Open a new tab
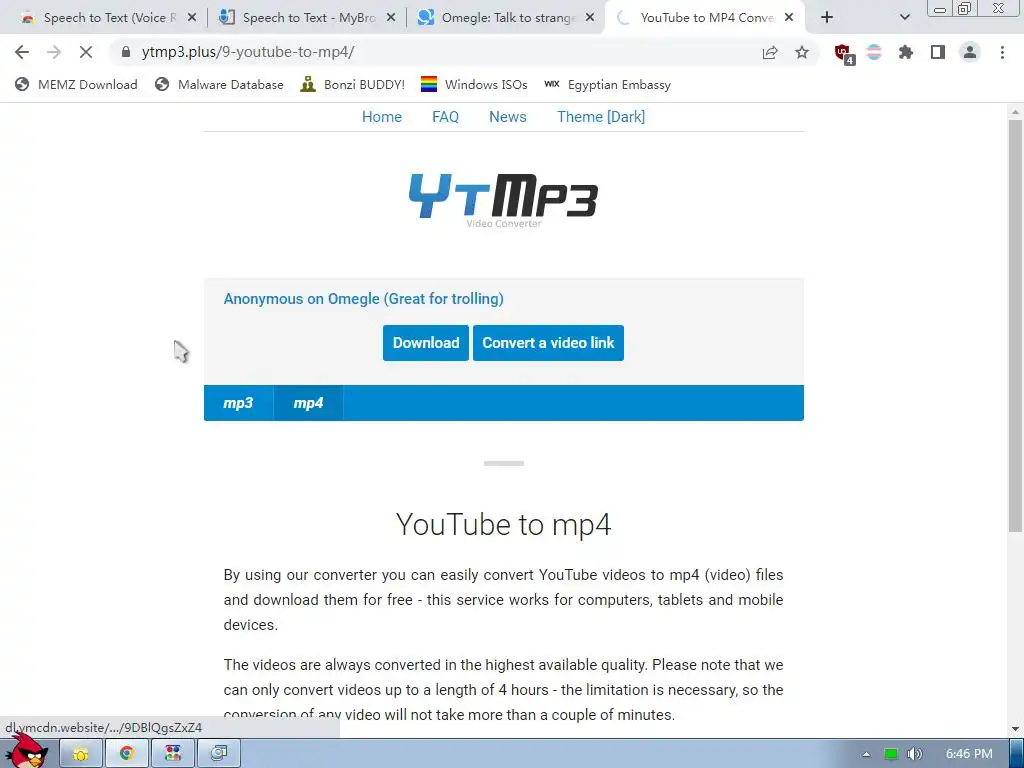The width and height of the screenshot is (1024, 768). click(827, 18)
